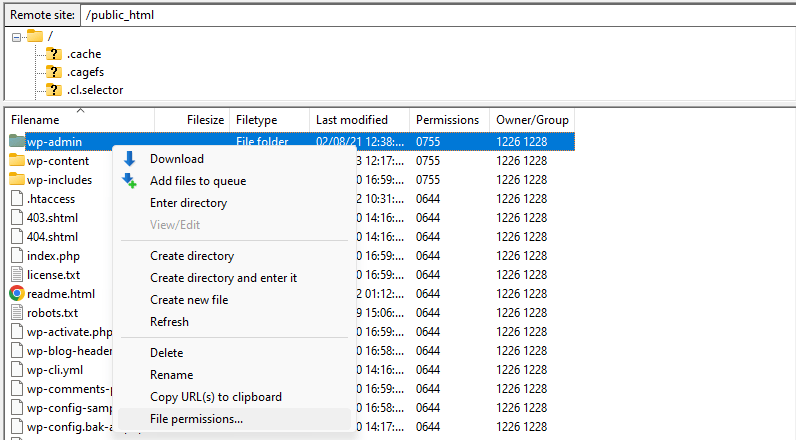Image resolution: width=796 pixels, height=440 pixels.
Task: Sort by Permissions column header
Action: coord(447,120)
